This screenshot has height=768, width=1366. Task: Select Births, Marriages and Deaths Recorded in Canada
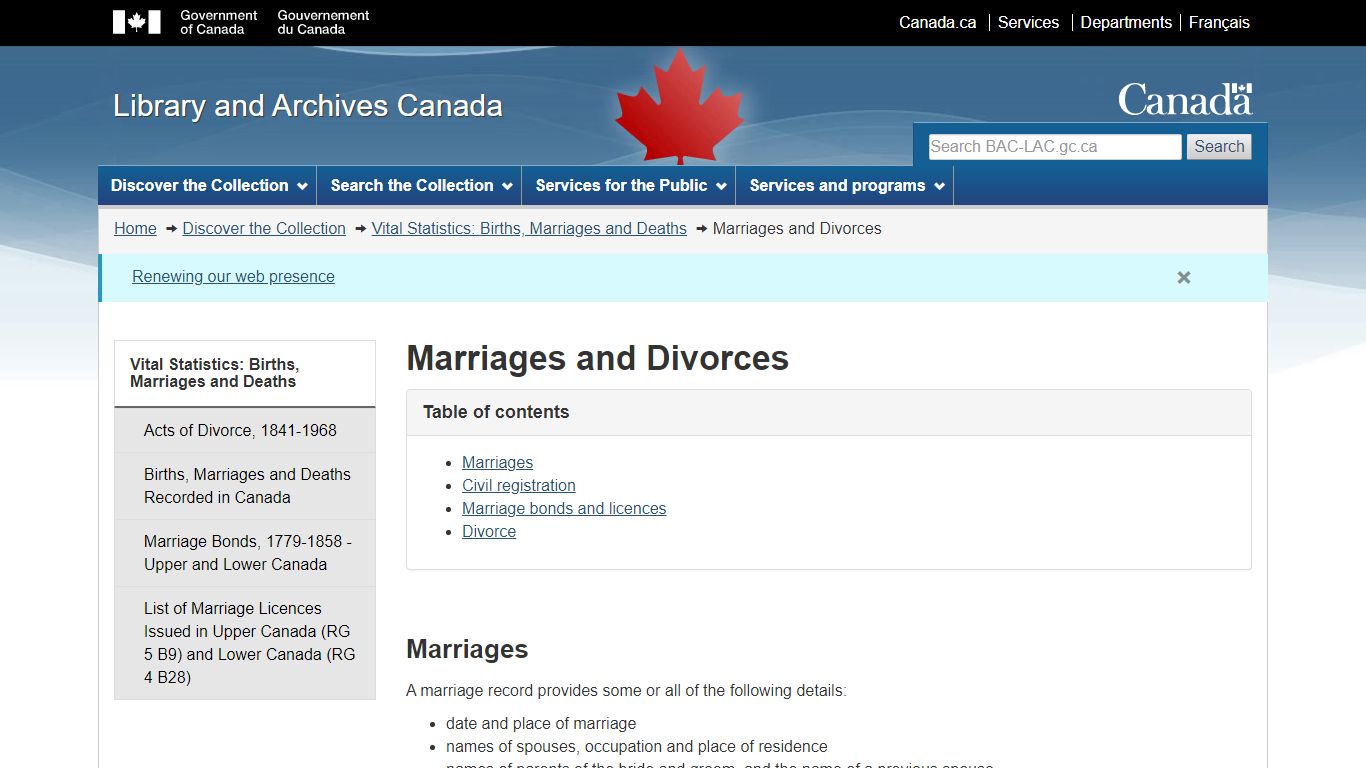245,486
